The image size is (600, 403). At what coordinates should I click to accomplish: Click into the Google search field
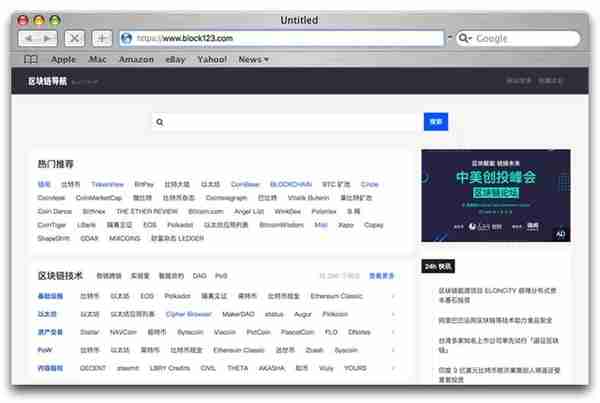[x=518, y=38]
